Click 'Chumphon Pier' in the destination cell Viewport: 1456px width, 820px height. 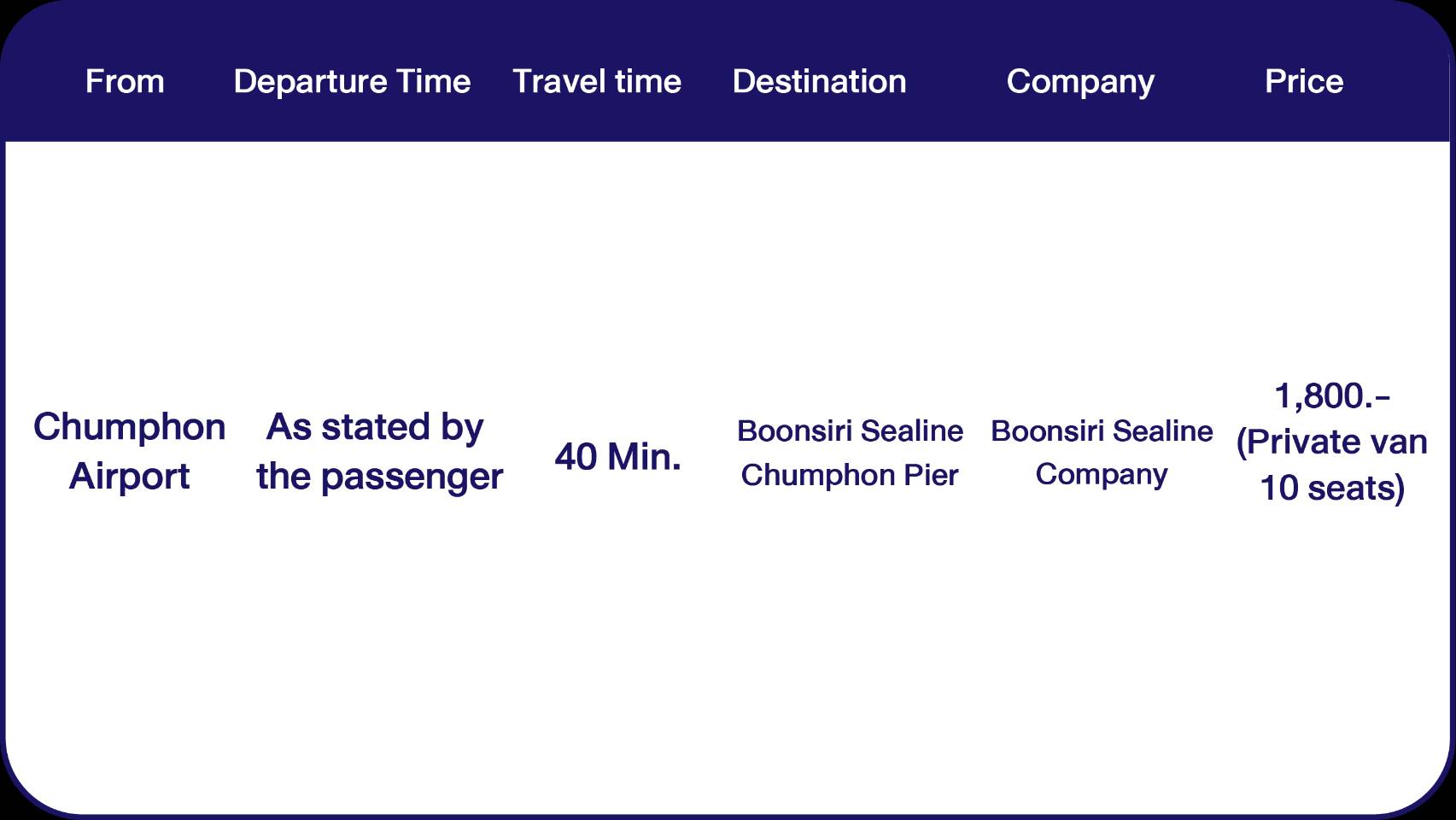850,475
